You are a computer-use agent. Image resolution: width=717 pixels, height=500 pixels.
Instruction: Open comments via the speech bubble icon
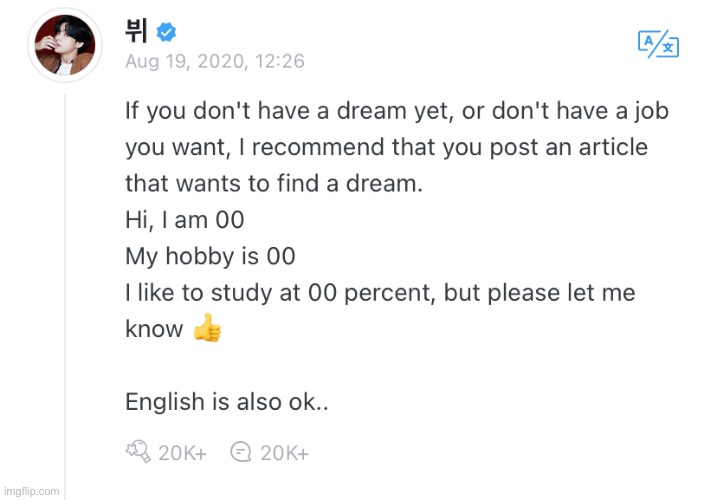[x=240, y=453]
